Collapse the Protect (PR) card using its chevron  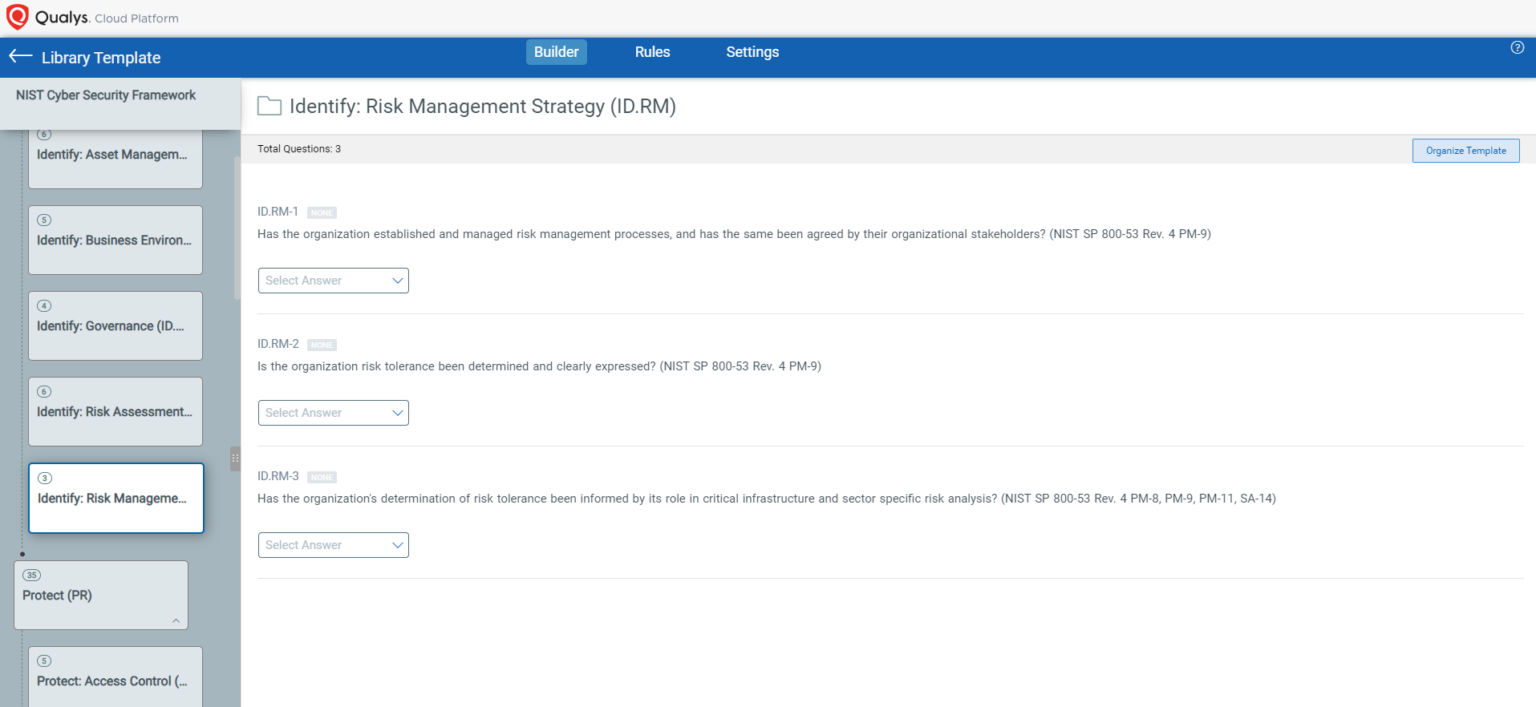pos(178,619)
